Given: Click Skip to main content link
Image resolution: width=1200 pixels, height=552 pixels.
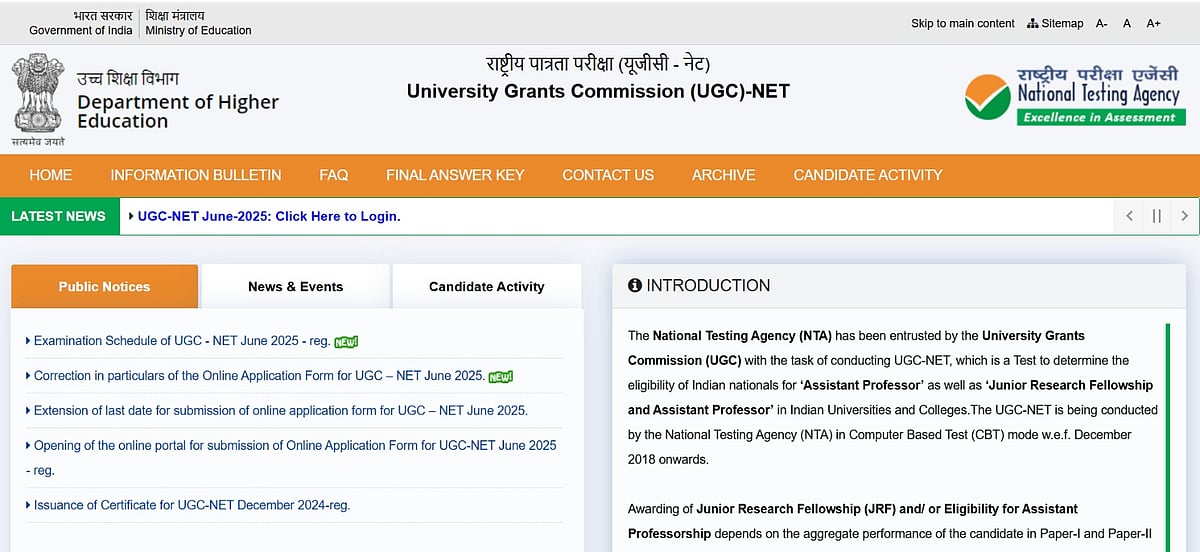Looking at the screenshot, I should coord(962,23).
